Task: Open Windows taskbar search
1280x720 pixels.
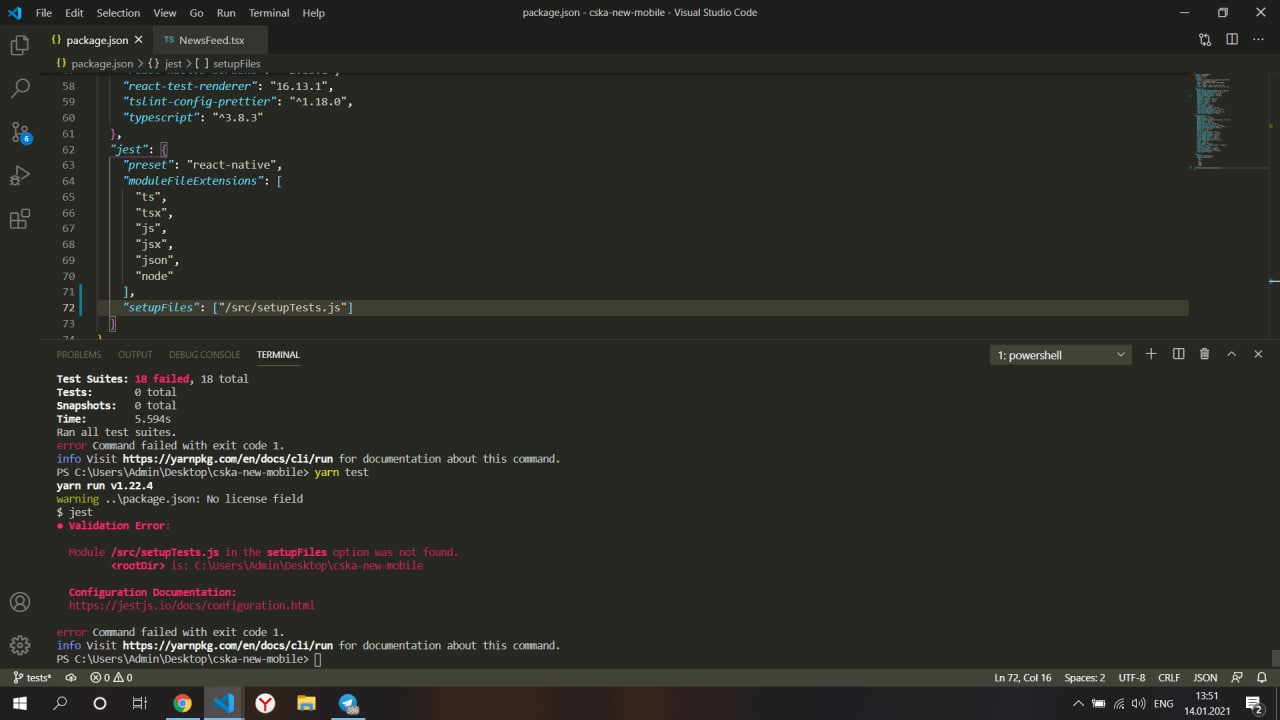Action: (60, 703)
